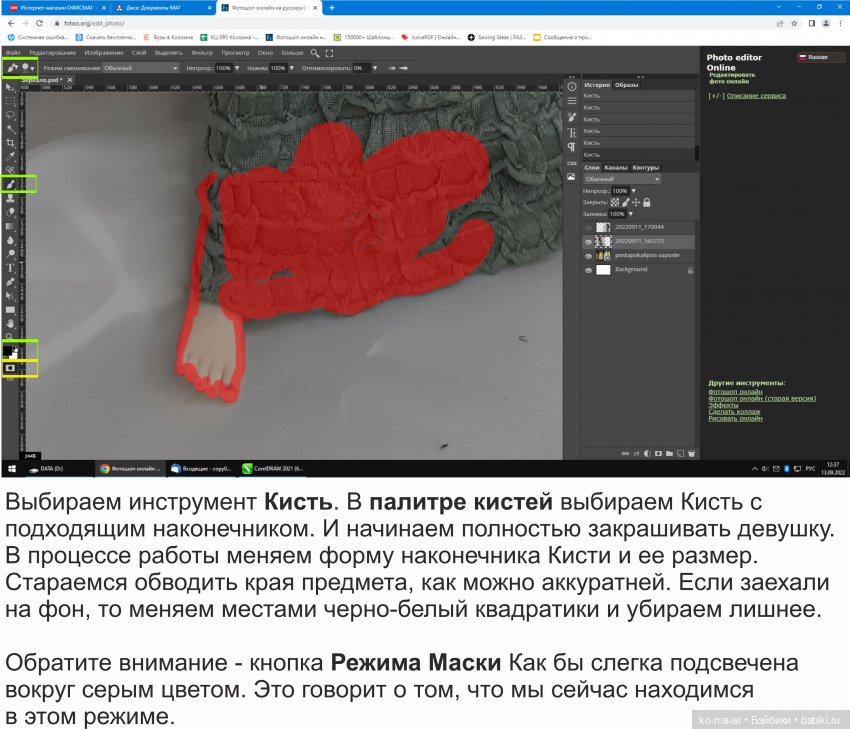Switch to the Каналы tab

coord(616,168)
